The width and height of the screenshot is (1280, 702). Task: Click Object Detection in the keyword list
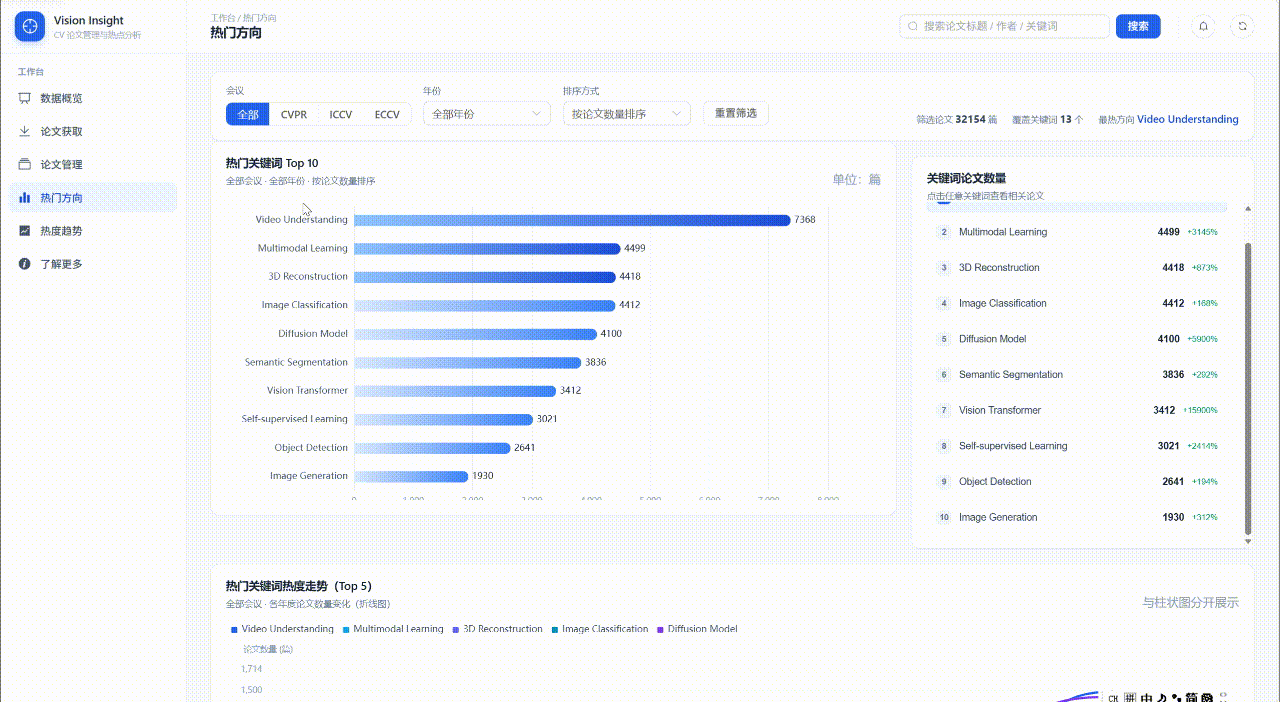(x=1078, y=482)
